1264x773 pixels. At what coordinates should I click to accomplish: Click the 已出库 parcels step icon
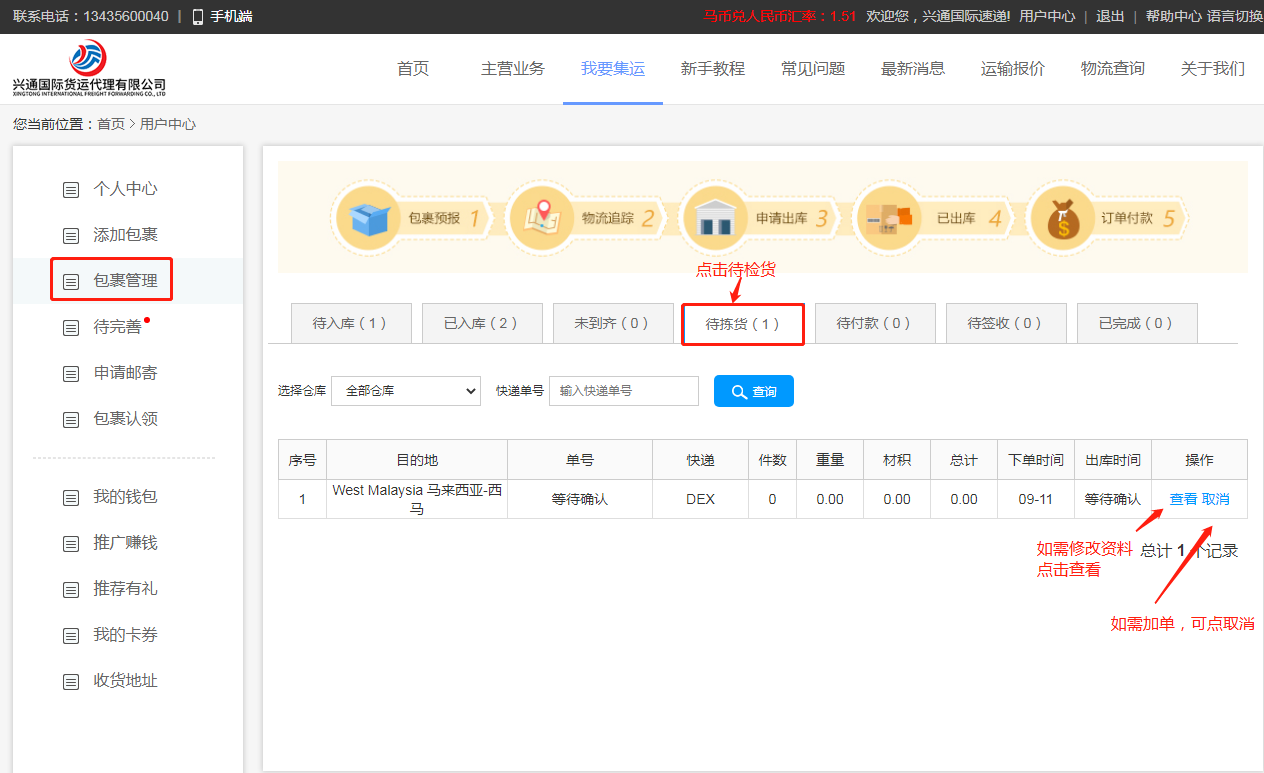[888, 217]
